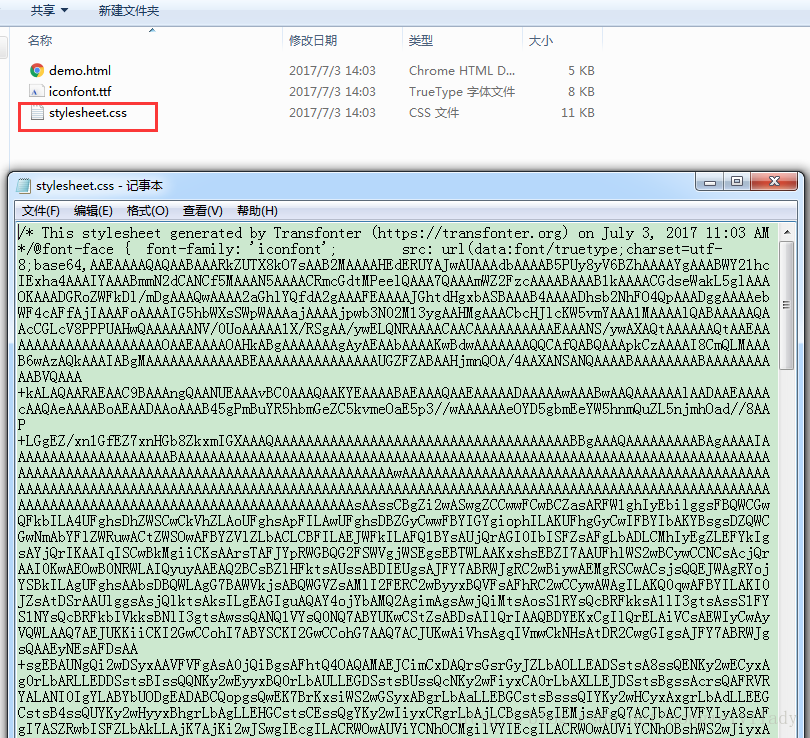This screenshot has width=810, height=738.
Task: Select the stylesheet.css file icon
Action: click(x=37, y=113)
